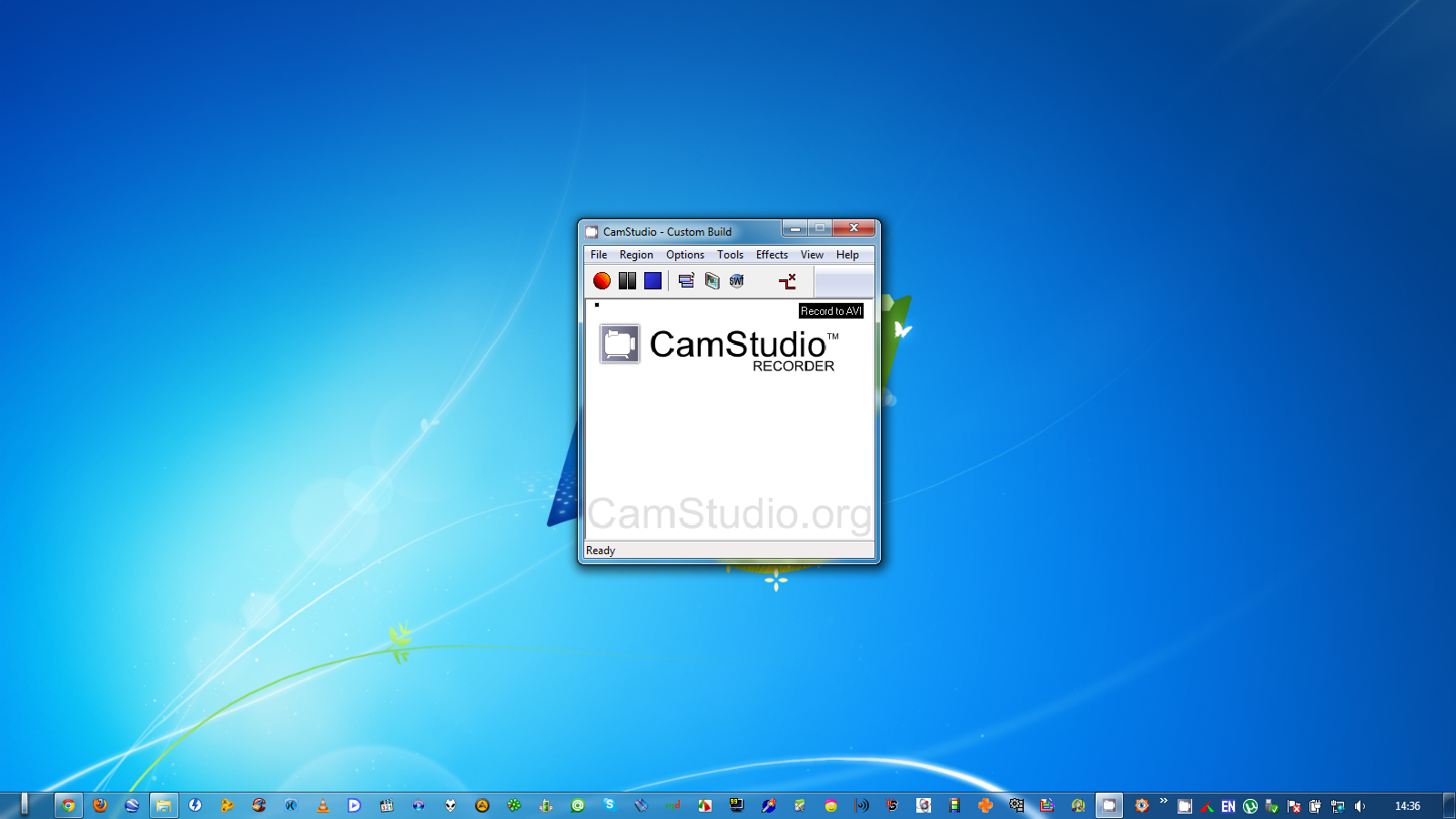
Task: Click the red autopan toolbar icon
Action: pos(787,281)
